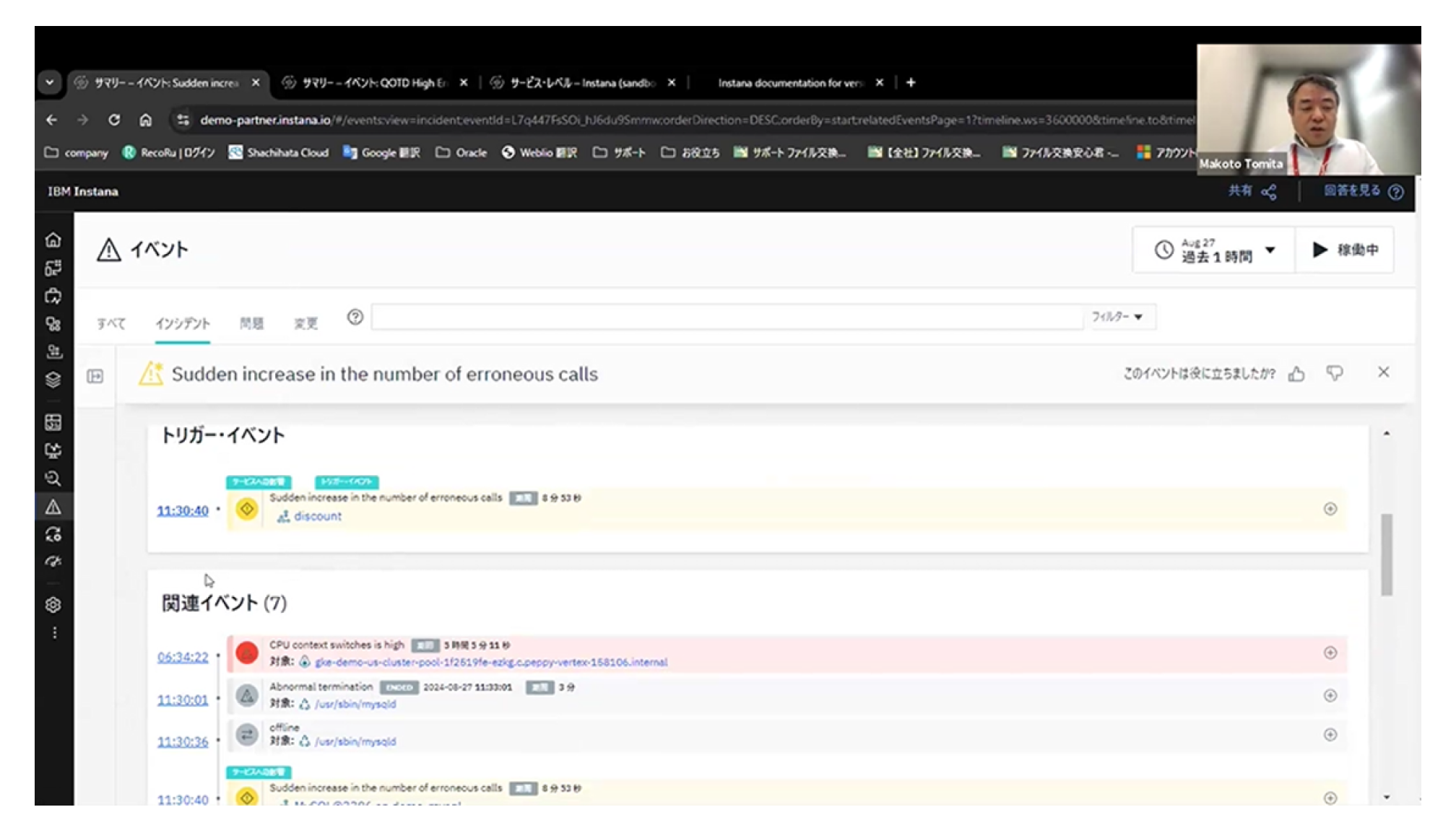
Task: Go back with browser back arrow
Action: coord(51,120)
